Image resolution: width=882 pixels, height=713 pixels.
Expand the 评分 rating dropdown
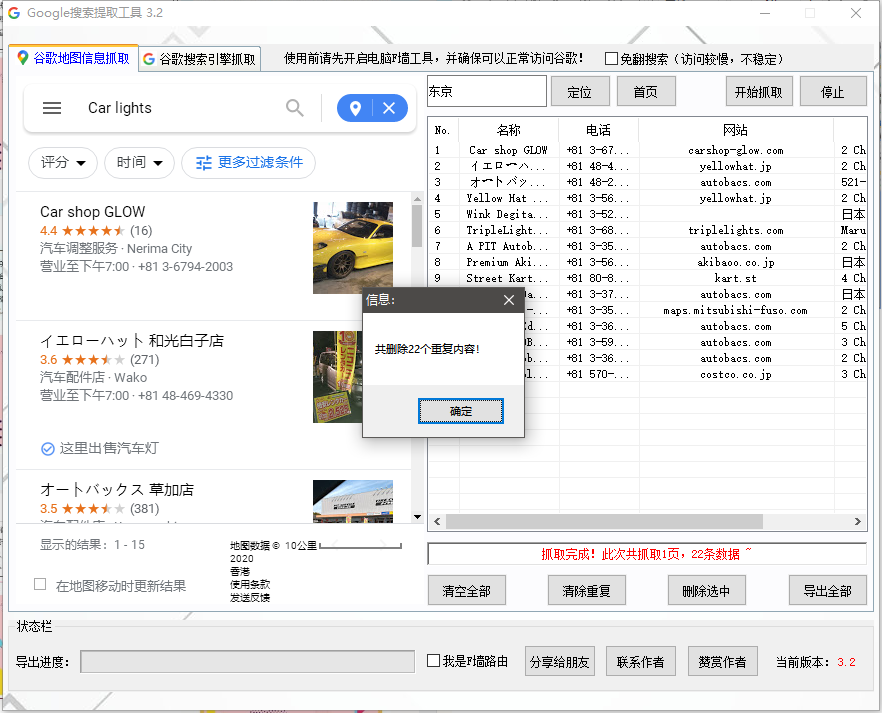click(x=63, y=163)
